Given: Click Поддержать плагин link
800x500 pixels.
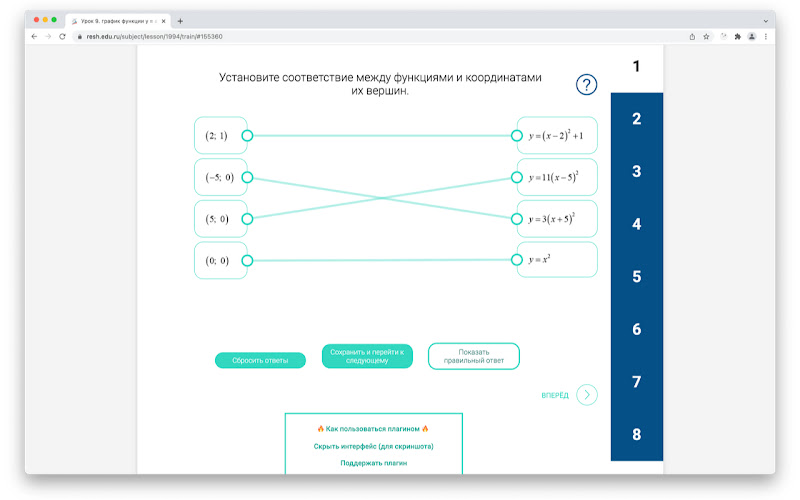Looking at the screenshot, I should coord(373,463).
